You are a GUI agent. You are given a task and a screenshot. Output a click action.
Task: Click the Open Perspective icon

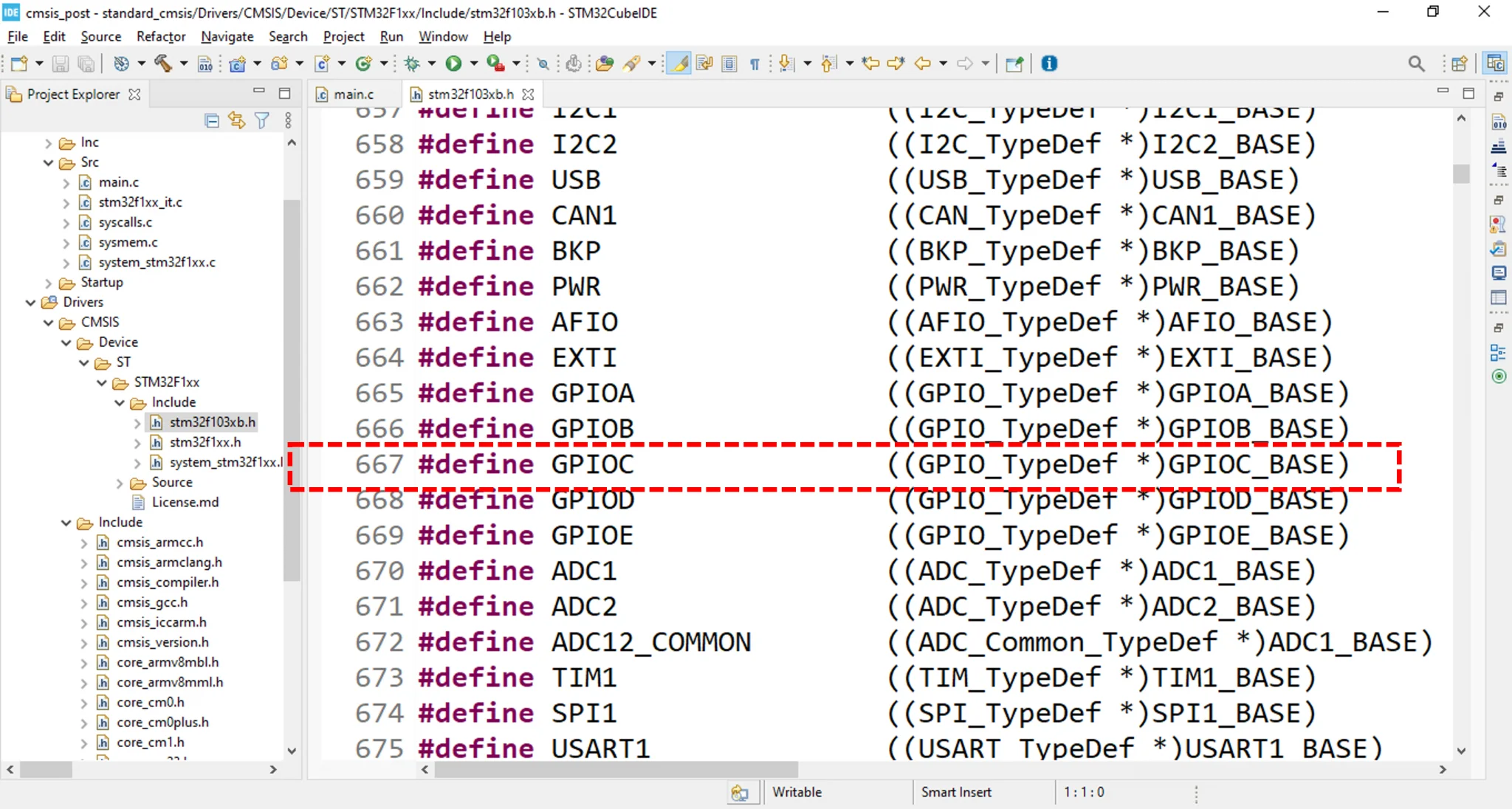point(1459,63)
